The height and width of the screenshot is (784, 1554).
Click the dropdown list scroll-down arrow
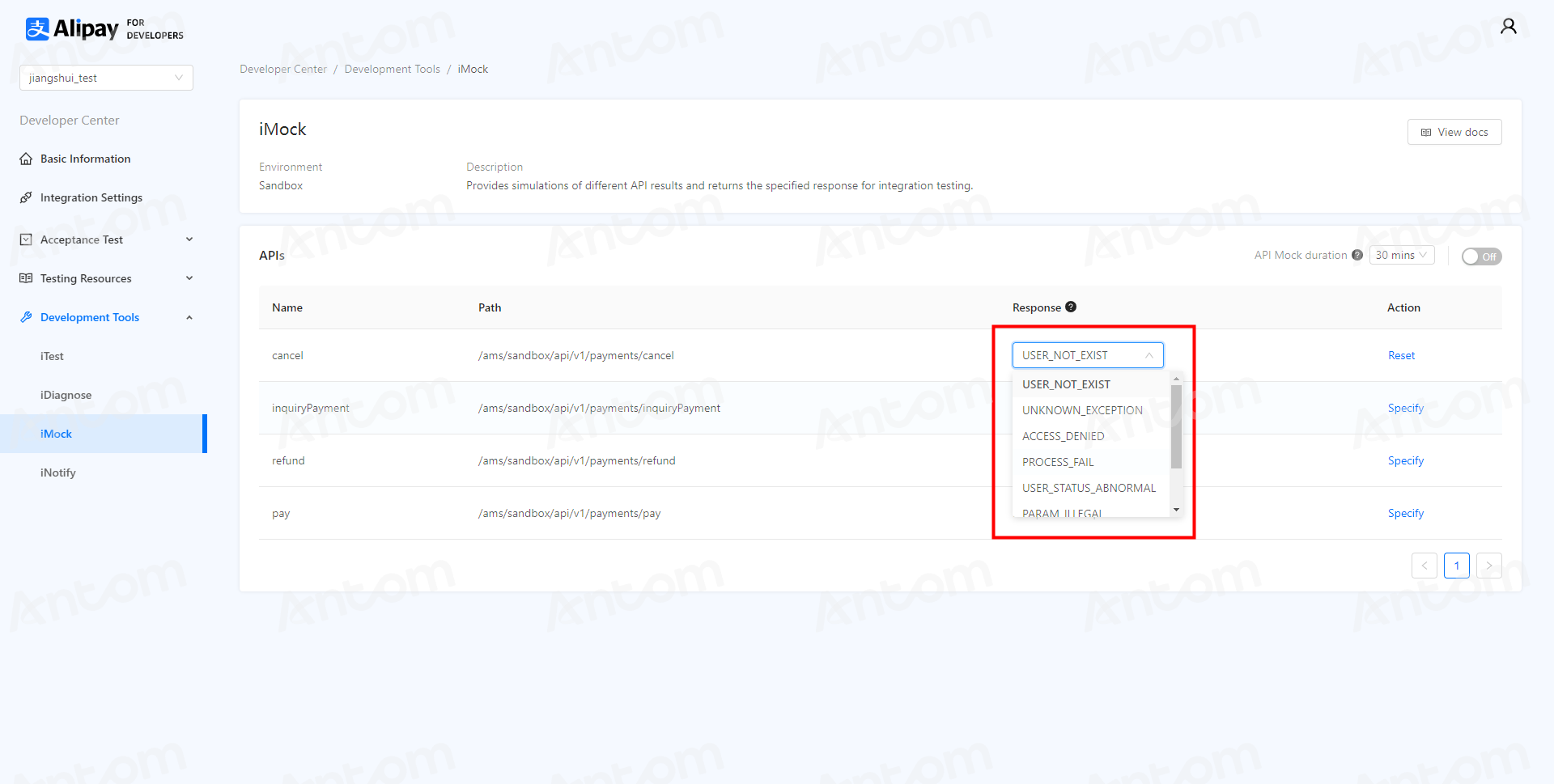[1176, 510]
